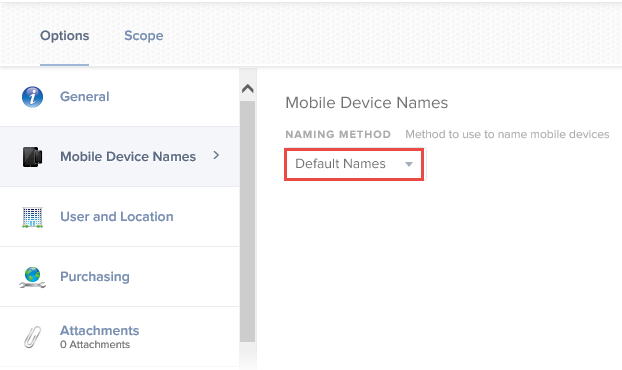Open the User and Location section
The image size is (622, 370).
click(119, 217)
